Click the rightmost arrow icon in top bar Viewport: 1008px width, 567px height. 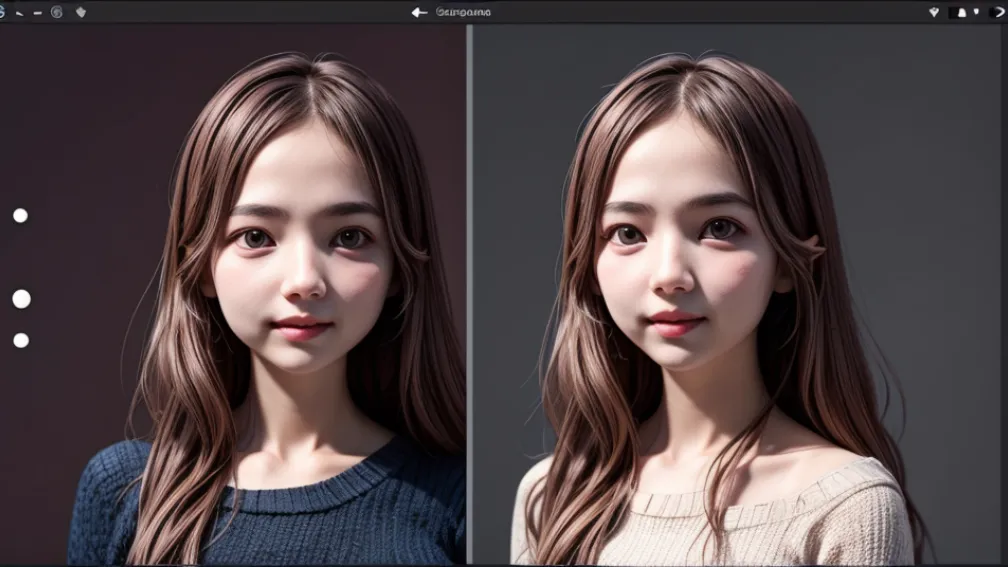(x=996, y=12)
